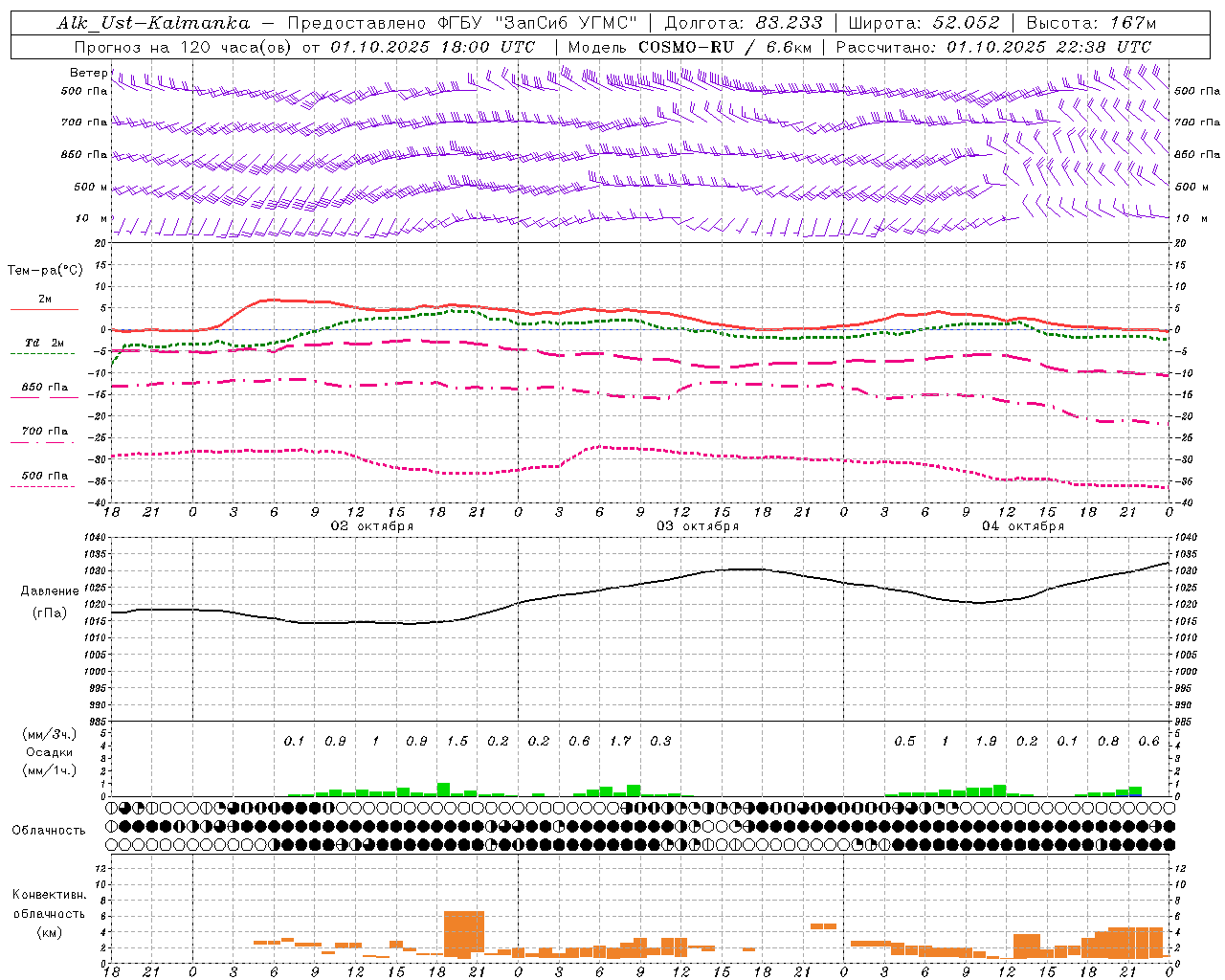Click the 0.3 precipitation value
This screenshot has height=980, width=1225.
[x=660, y=742]
